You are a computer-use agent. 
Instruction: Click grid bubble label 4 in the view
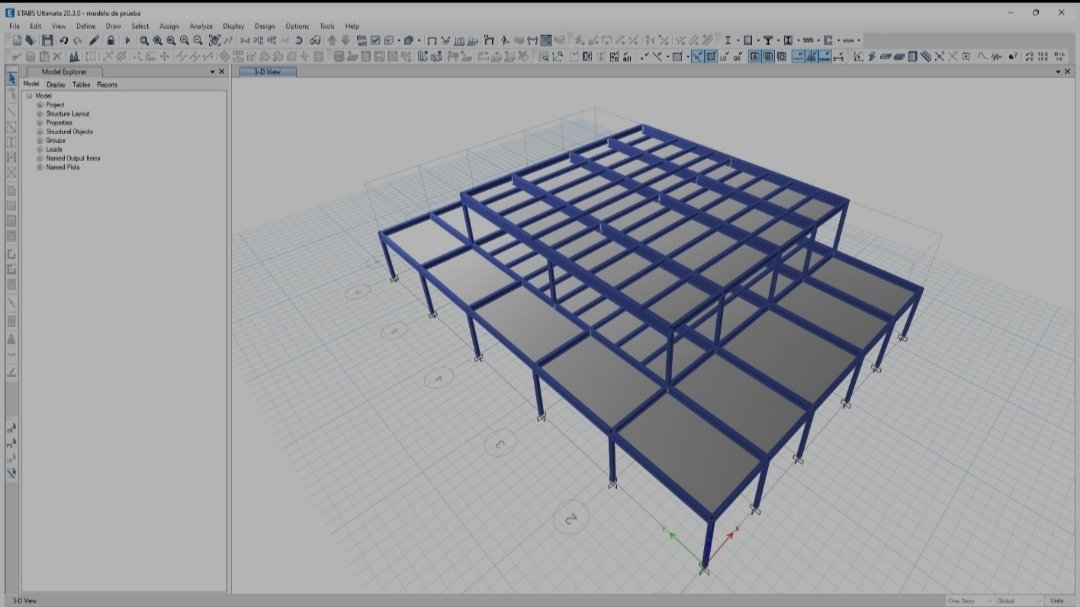click(439, 378)
